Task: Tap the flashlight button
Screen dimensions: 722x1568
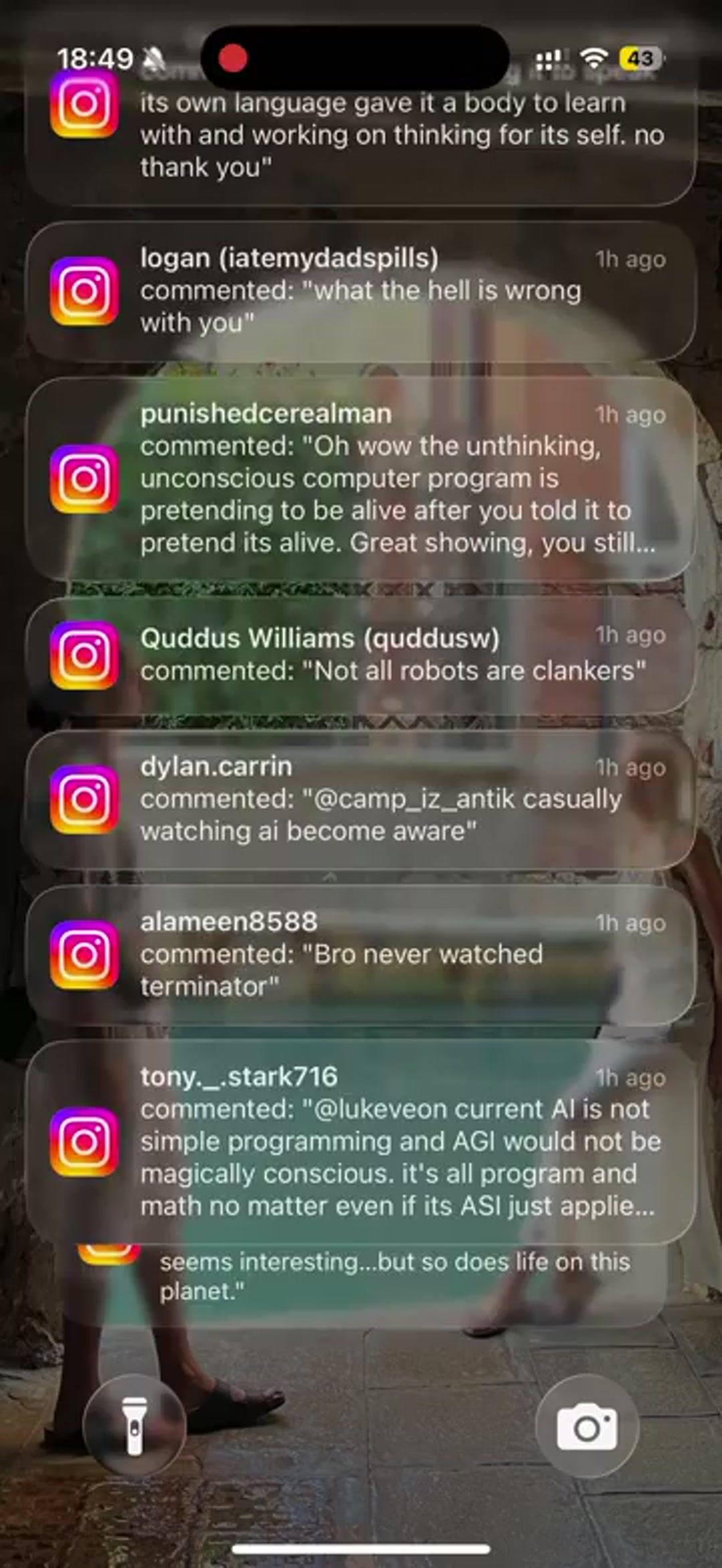Action: pyautogui.click(x=134, y=1425)
